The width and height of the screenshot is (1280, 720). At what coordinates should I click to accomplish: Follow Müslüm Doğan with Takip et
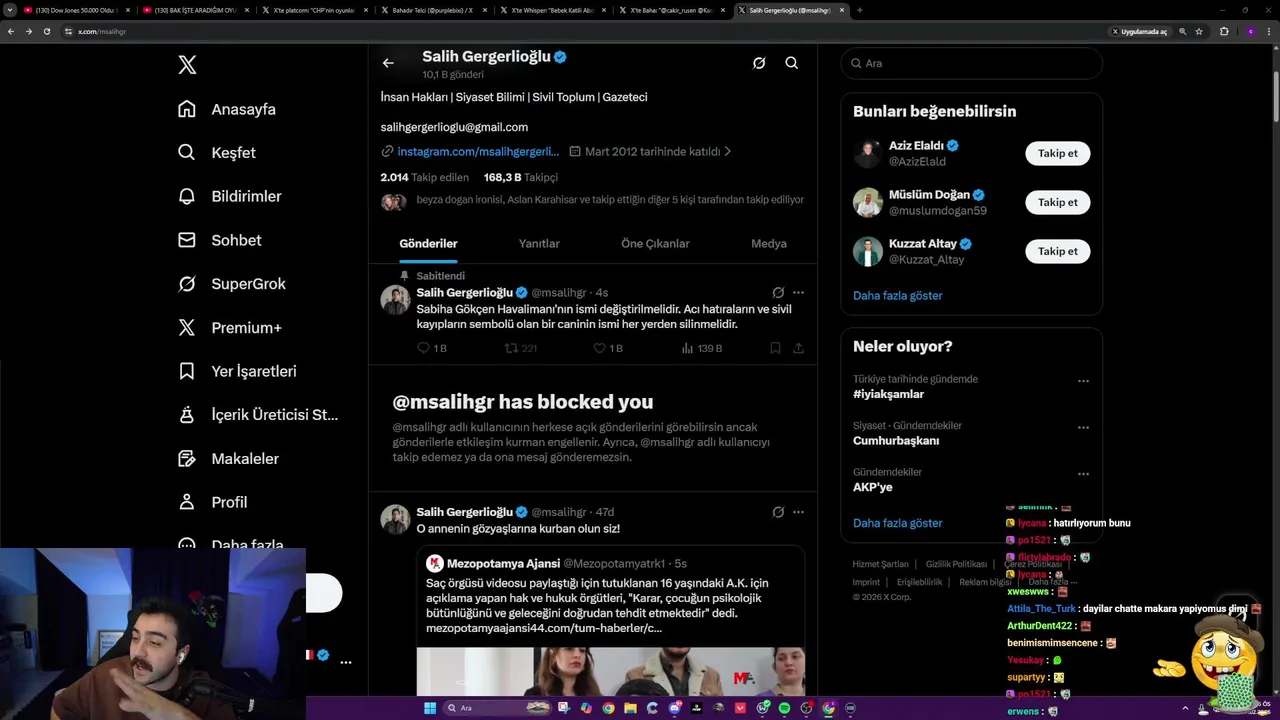[x=1057, y=202]
